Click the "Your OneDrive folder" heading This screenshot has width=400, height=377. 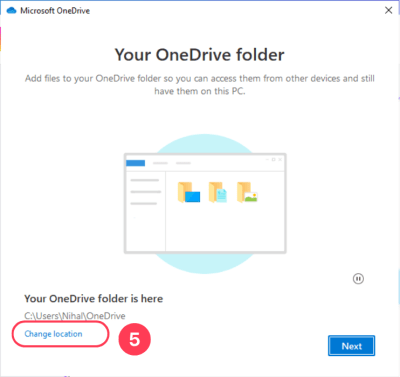[200, 55]
